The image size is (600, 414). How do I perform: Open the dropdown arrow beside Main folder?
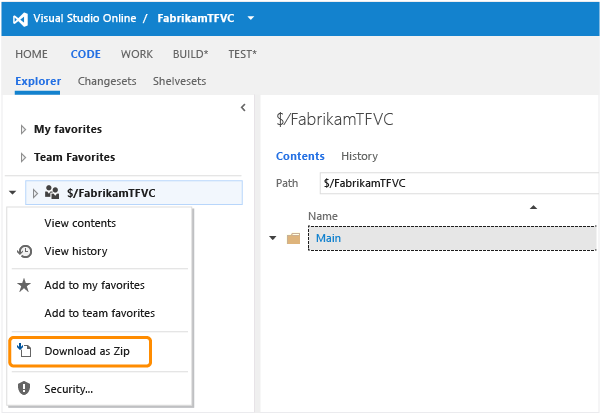point(273,238)
